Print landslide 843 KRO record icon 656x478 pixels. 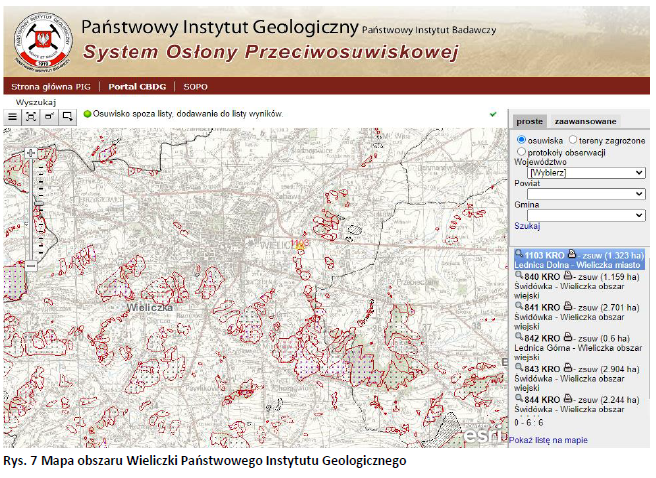coord(567,368)
